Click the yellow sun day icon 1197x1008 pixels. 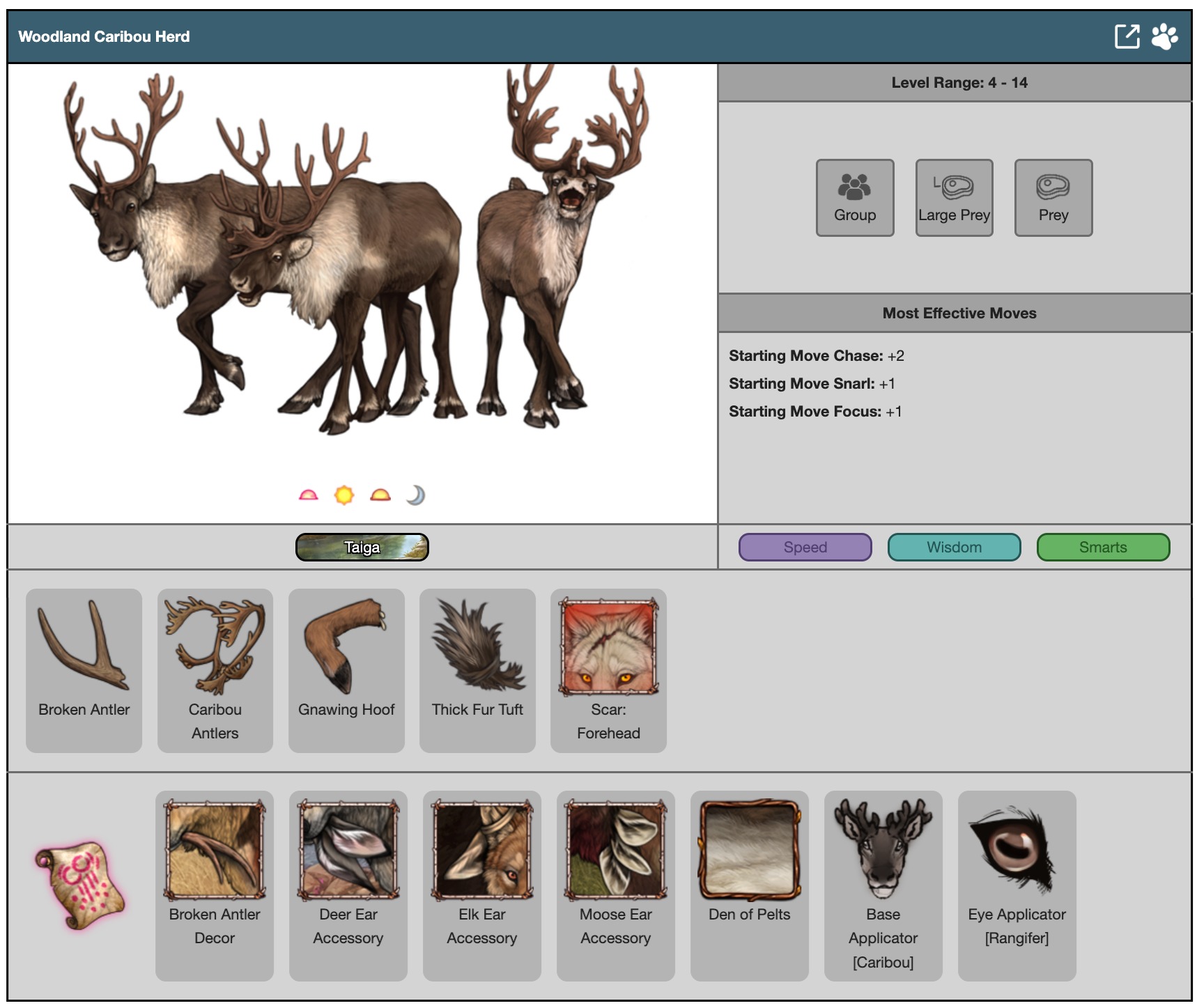[344, 495]
